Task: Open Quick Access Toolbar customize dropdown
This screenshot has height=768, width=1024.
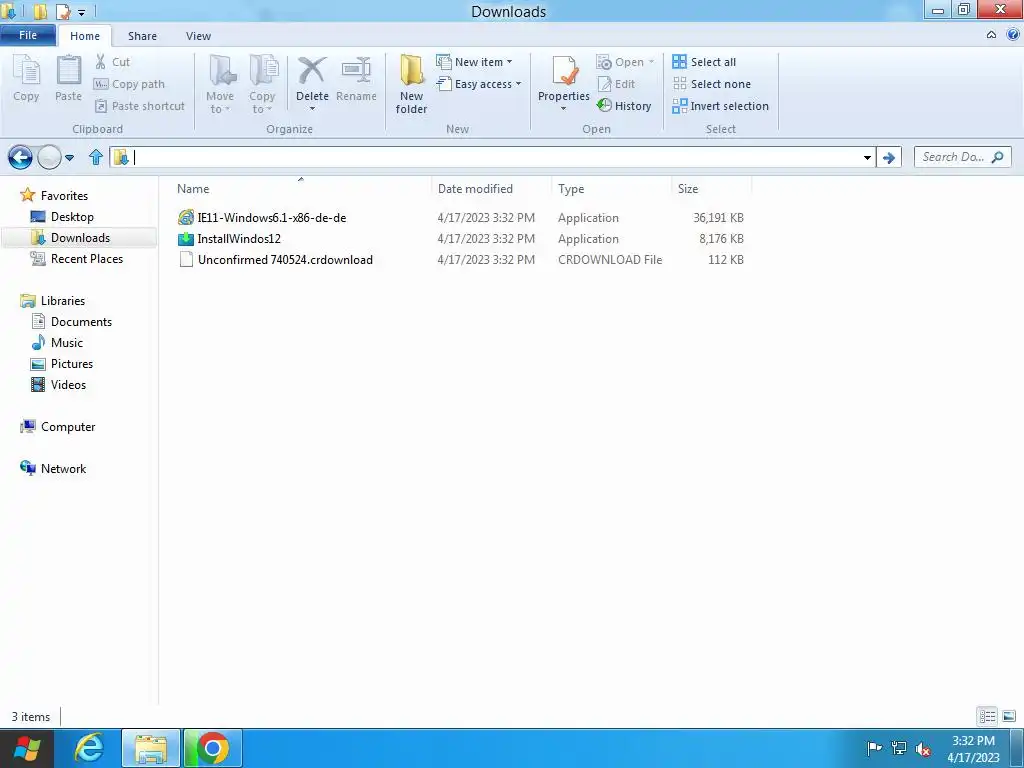Action: tap(82, 12)
